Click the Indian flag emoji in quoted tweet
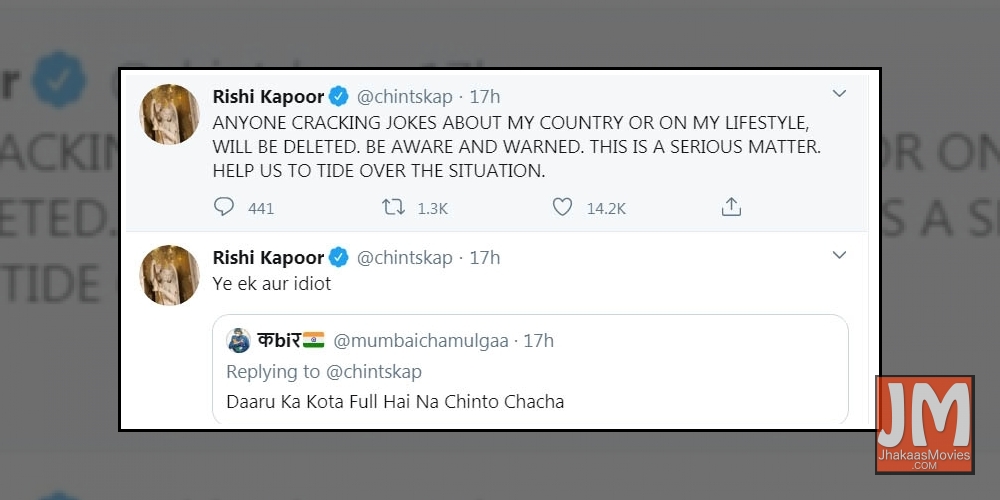 tap(313, 341)
